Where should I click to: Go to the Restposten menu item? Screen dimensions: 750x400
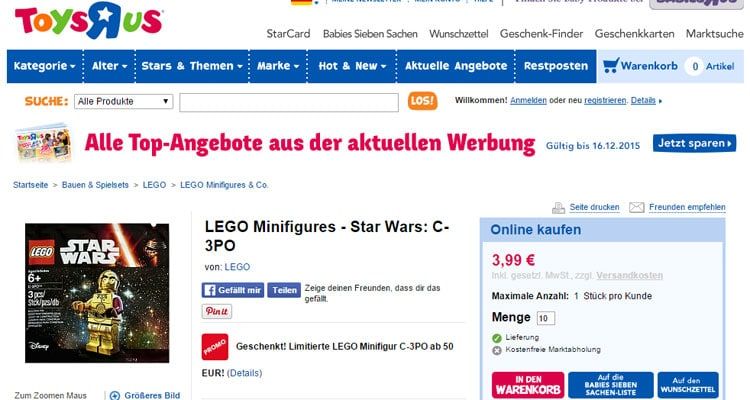click(556, 66)
